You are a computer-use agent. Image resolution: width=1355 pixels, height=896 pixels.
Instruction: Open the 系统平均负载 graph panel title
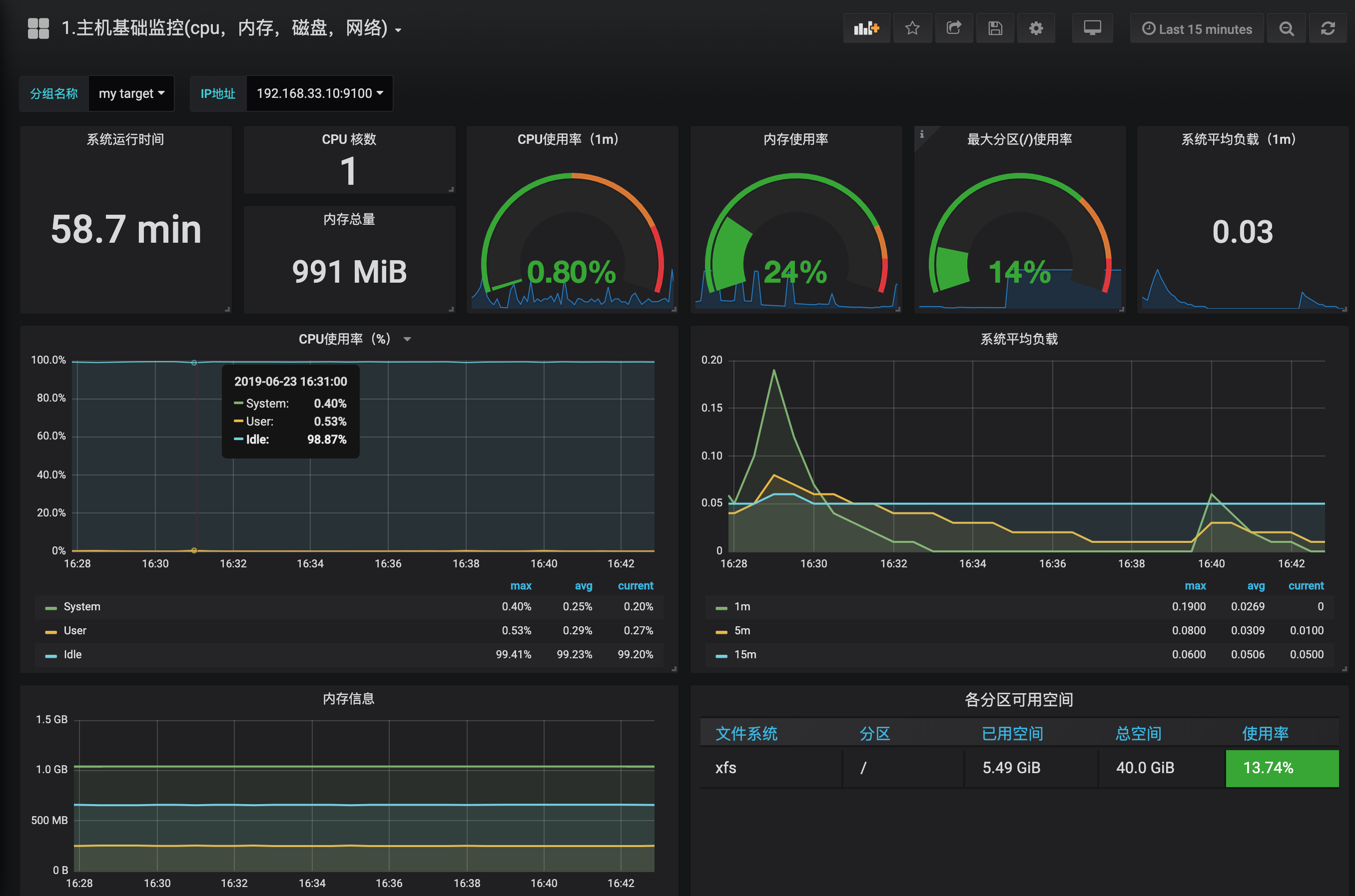point(1019,340)
